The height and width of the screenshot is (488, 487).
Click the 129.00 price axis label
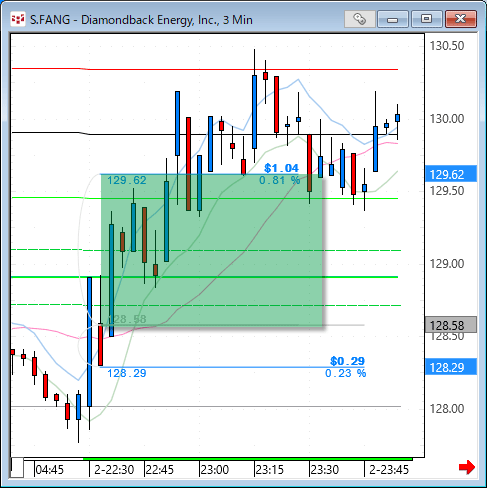coord(447,264)
